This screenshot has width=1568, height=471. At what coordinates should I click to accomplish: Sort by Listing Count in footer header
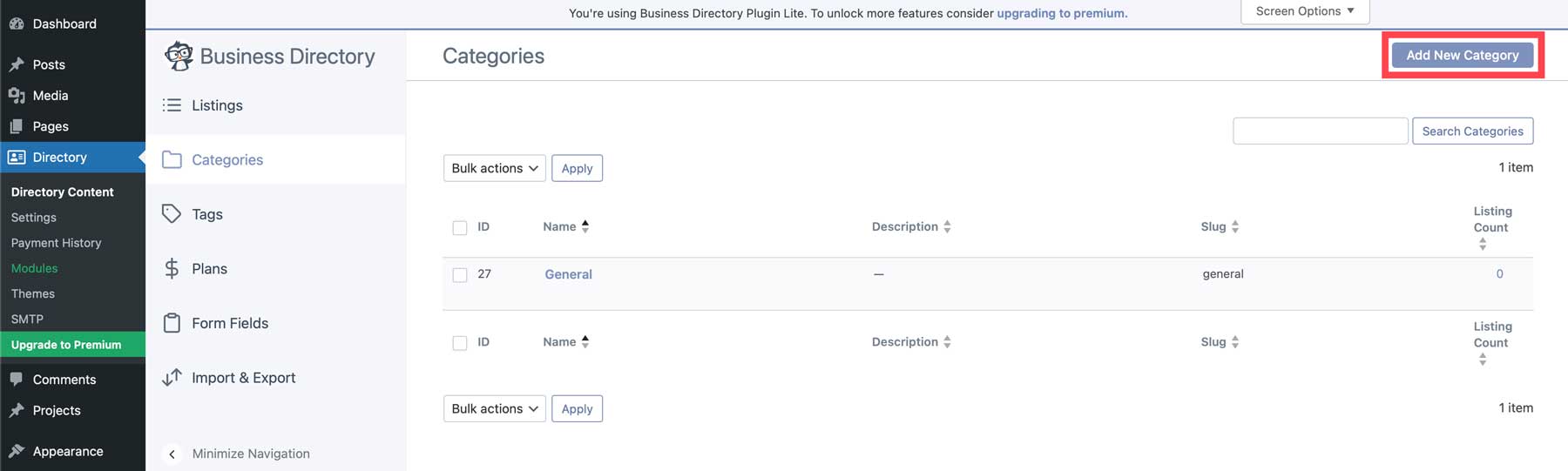pos(1483,360)
